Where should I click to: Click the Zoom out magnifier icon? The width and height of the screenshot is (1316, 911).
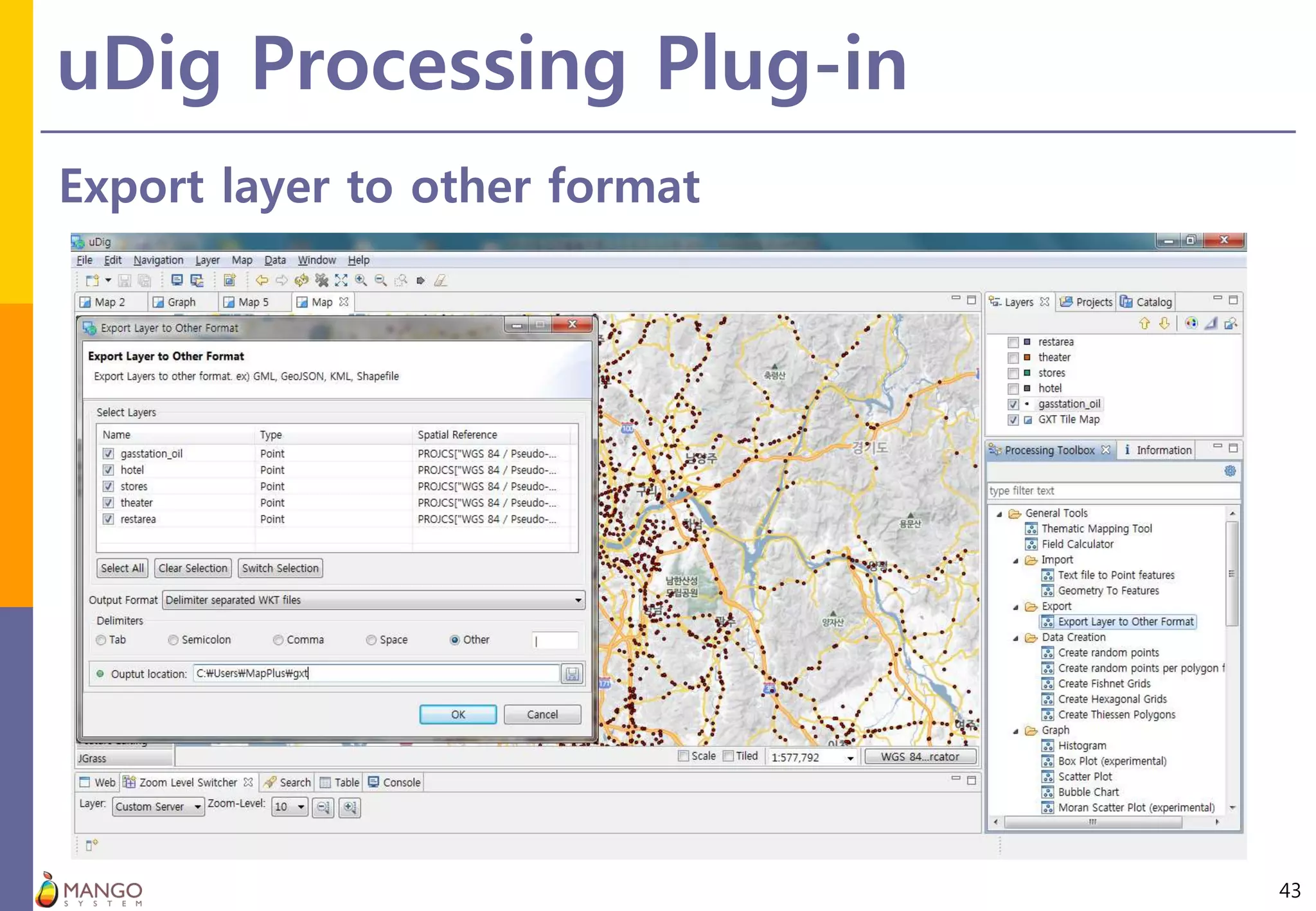click(x=381, y=280)
